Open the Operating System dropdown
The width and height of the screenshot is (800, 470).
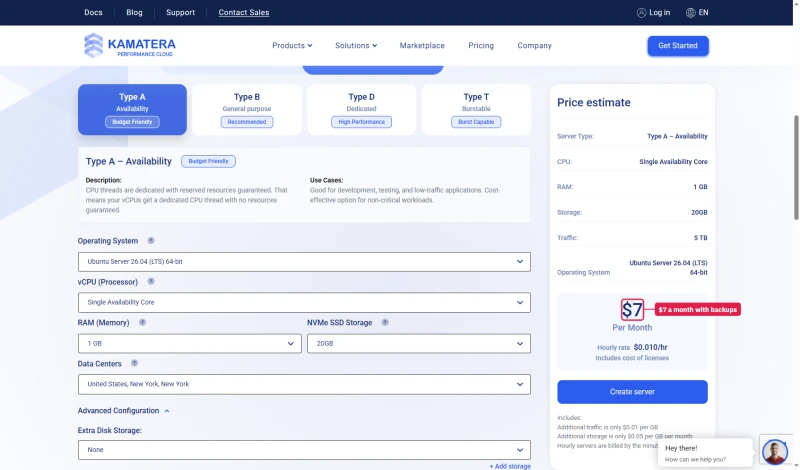pos(304,262)
